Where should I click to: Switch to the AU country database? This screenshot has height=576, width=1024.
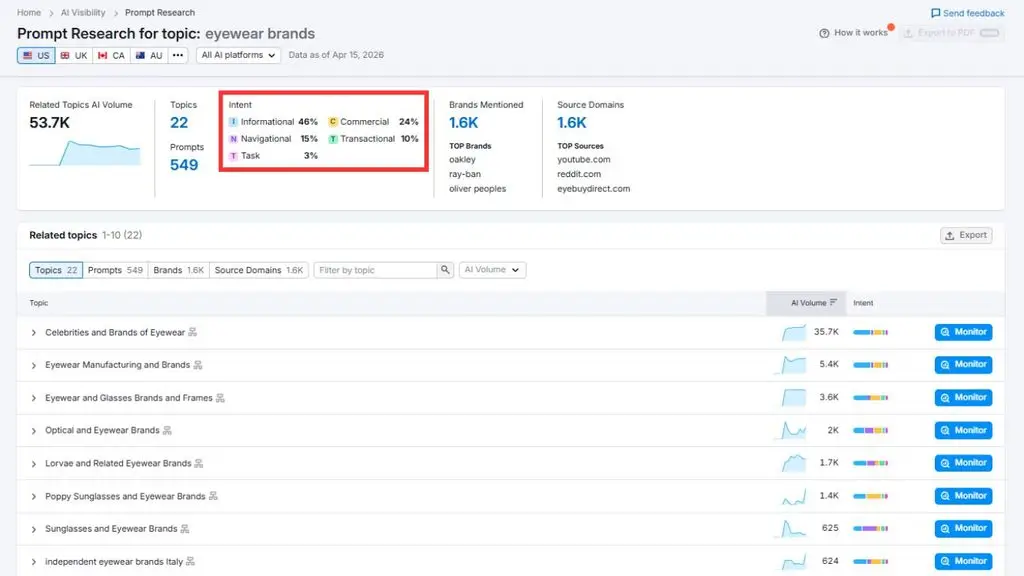[x=148, y=56]
